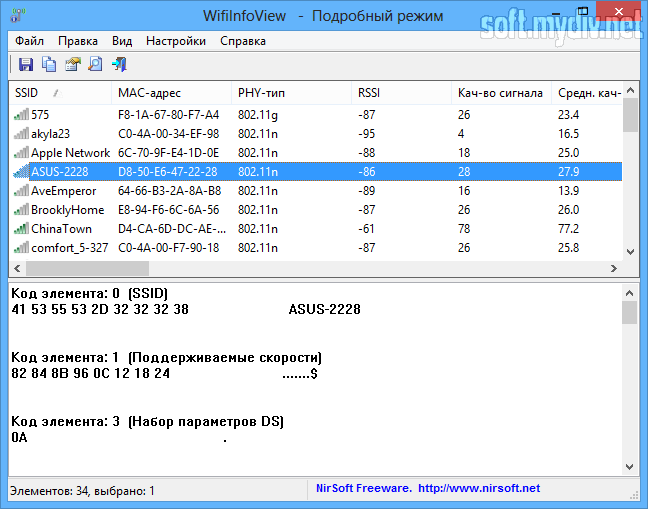Viewport: 648px width, 509px height.
Task: Click status text Элементов: 34, выбрано: 1
Action: (x=82, y=491)
